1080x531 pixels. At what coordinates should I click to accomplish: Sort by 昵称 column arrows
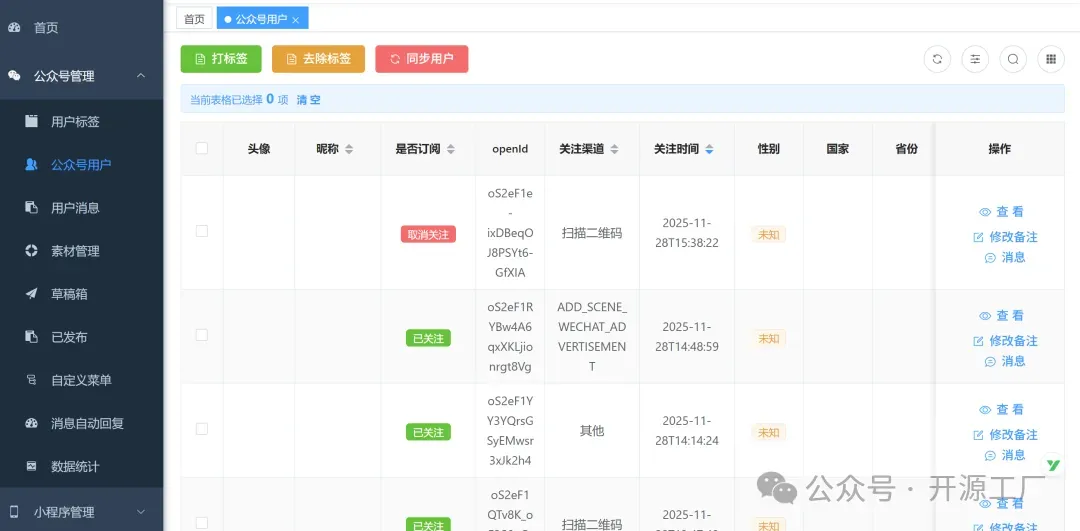click(349, 149)
